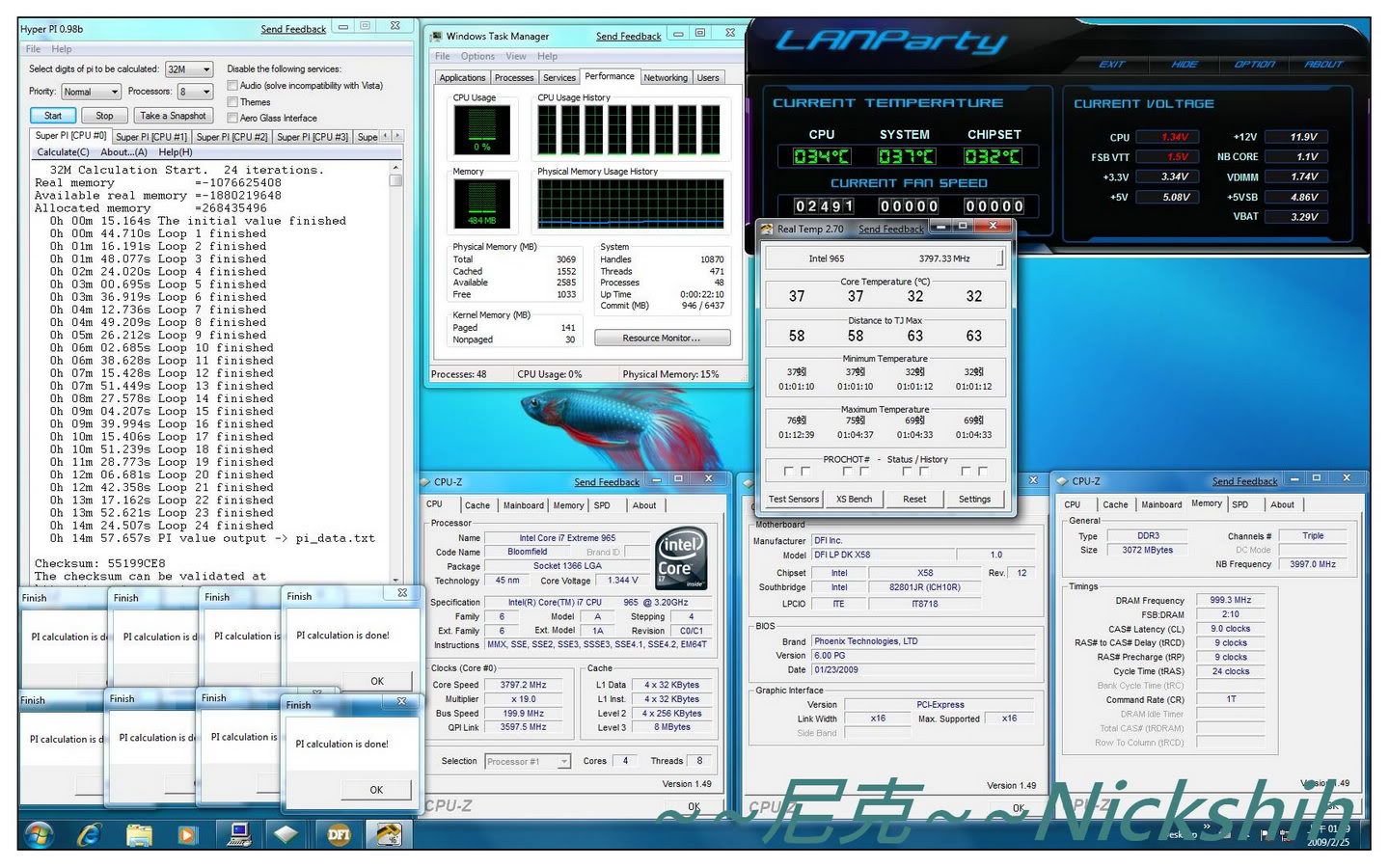Click the icon in the memory CPU-Z title bar
1389x868 pixels.
[x=1063, y=480]
